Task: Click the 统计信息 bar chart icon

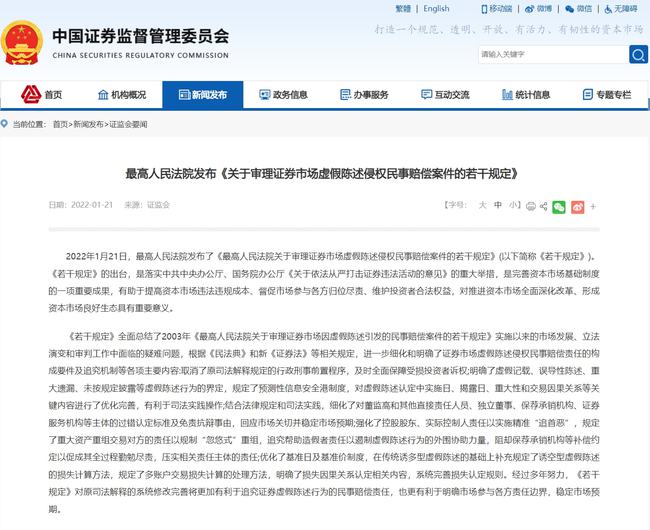Action: pyautogui.click(x=507, y=95)
